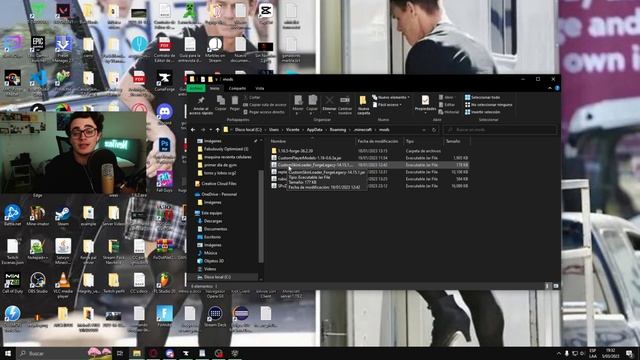Open Objetos 3D in navigation pane
Viewport: 640px width, 360px height.
pyautogui.click(x=211, y=261)
